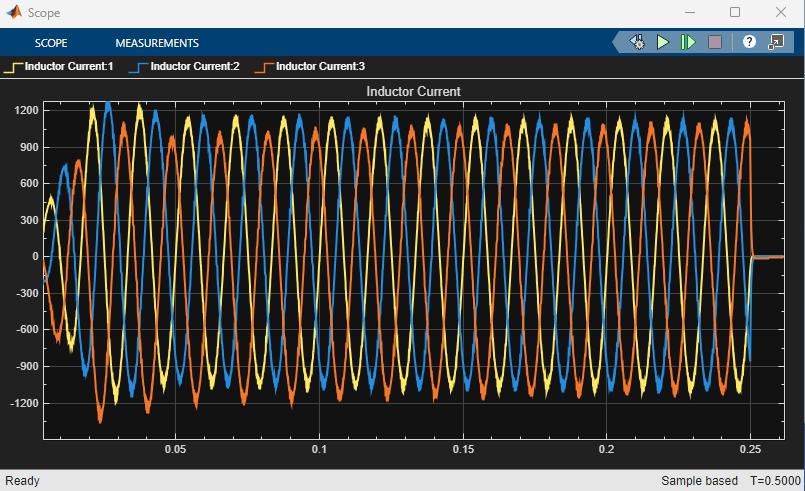The height and width of the screenshot is (491, 805).
Task: Switch to the MEASUREMENTS tab
Action: tap(157, 43)
